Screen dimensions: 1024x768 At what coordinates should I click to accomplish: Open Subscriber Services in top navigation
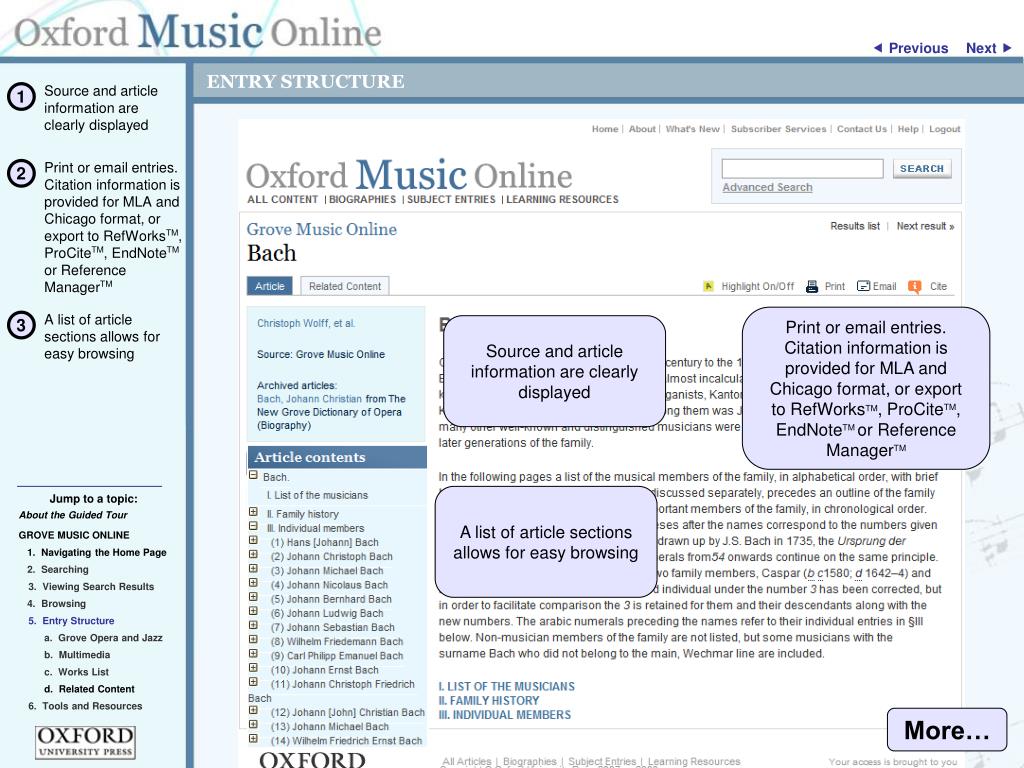(778, 129)
